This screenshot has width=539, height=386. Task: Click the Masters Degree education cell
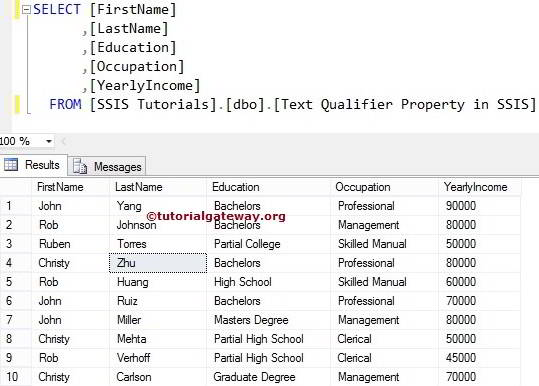click(x=268, y=320)
